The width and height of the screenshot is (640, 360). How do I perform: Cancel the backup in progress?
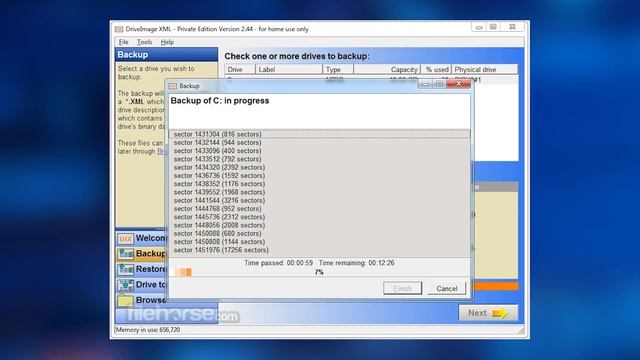click(x=447, y=288)
